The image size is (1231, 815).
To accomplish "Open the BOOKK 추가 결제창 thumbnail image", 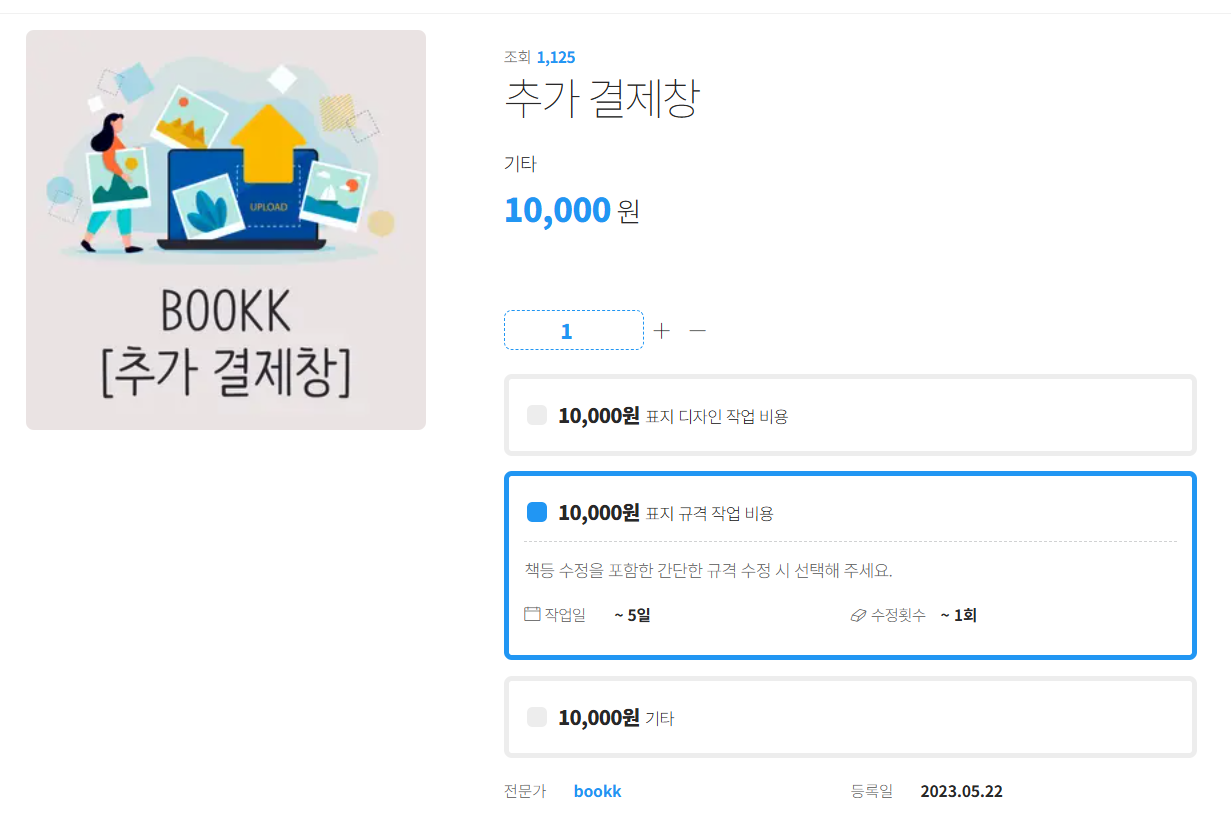I will 226,230.
